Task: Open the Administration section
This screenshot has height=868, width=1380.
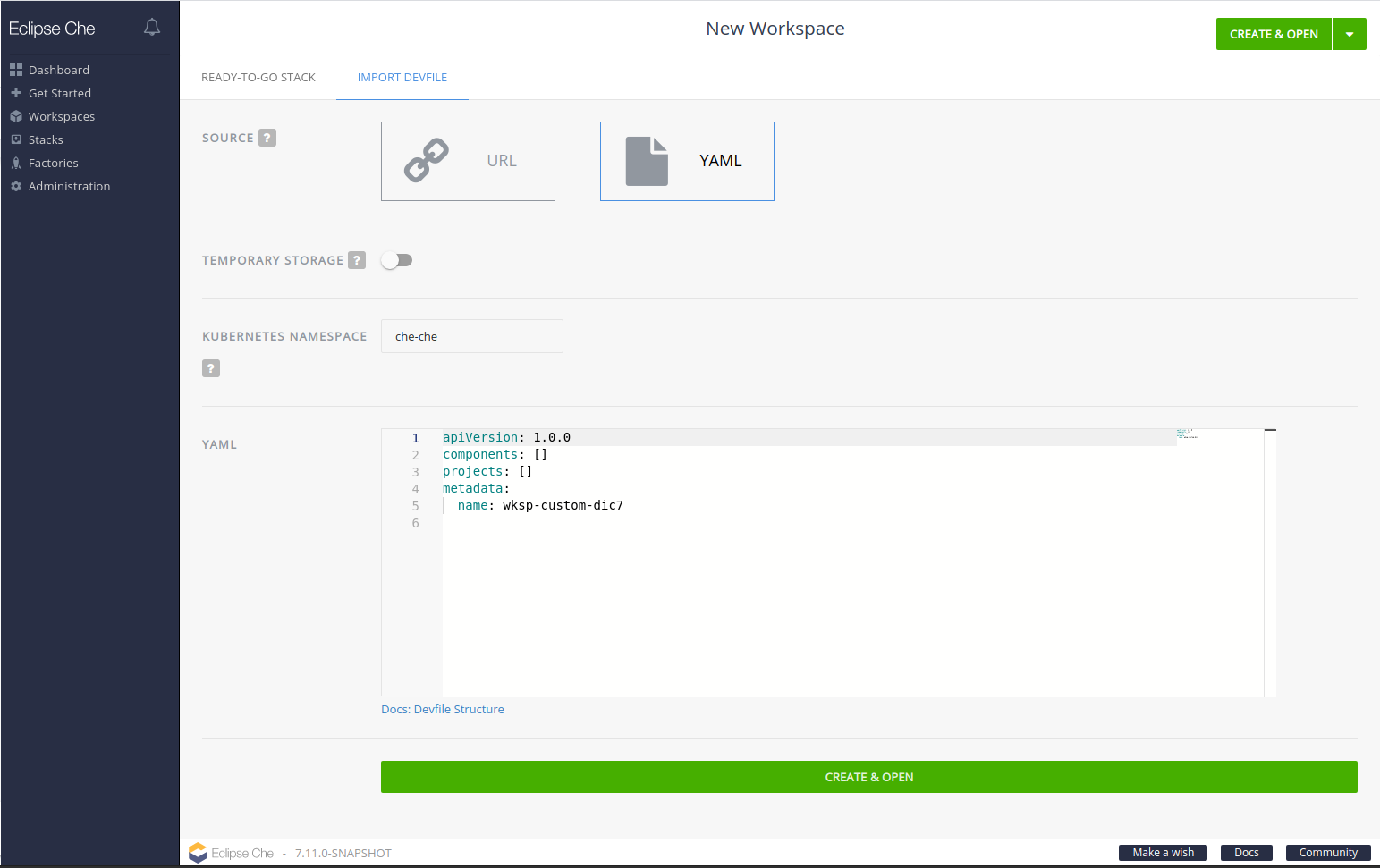Action: (69, 185)
